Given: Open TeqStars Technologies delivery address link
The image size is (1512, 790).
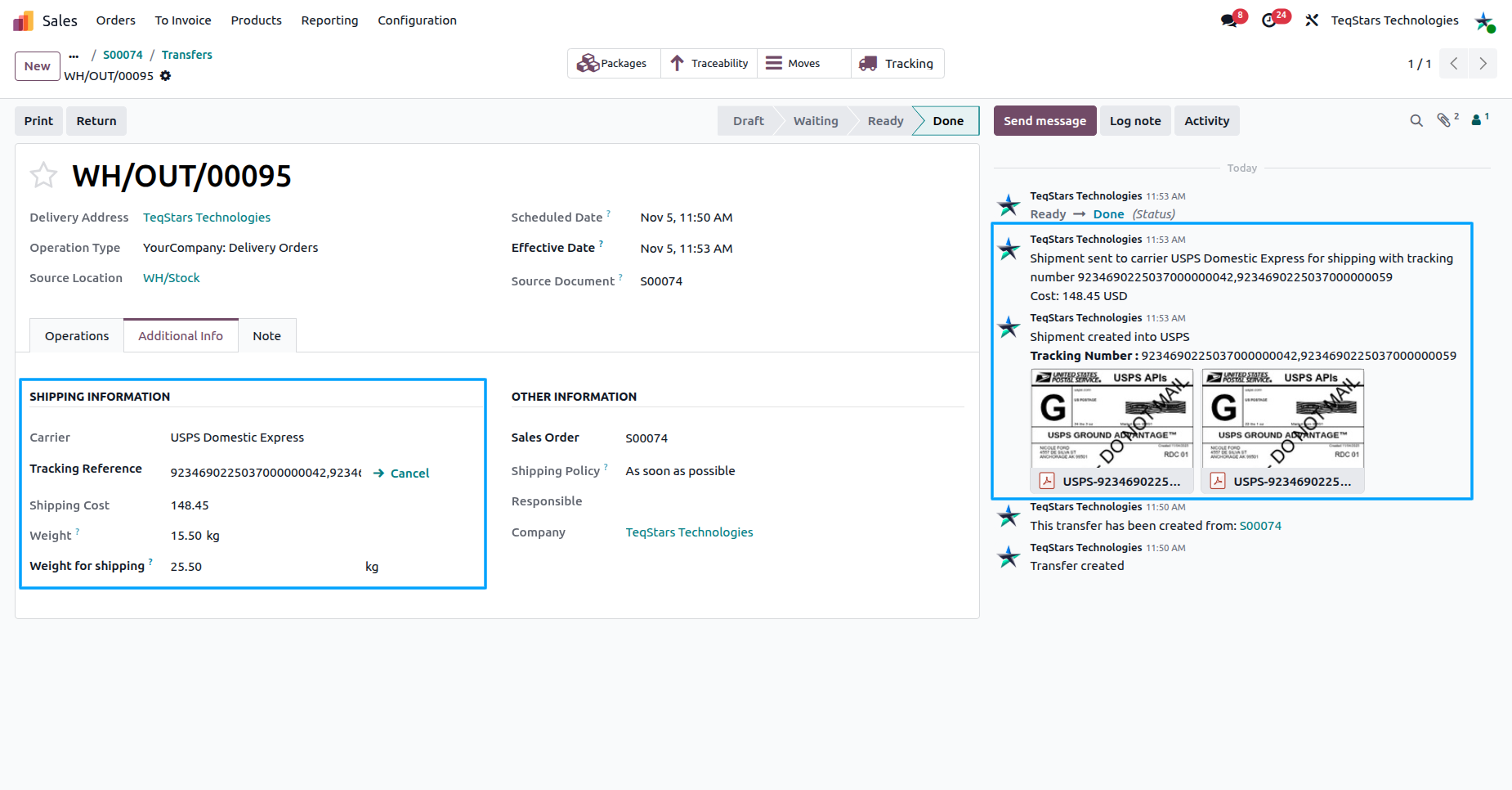Looking at the screenshot, I should click(x=207, y=218).
